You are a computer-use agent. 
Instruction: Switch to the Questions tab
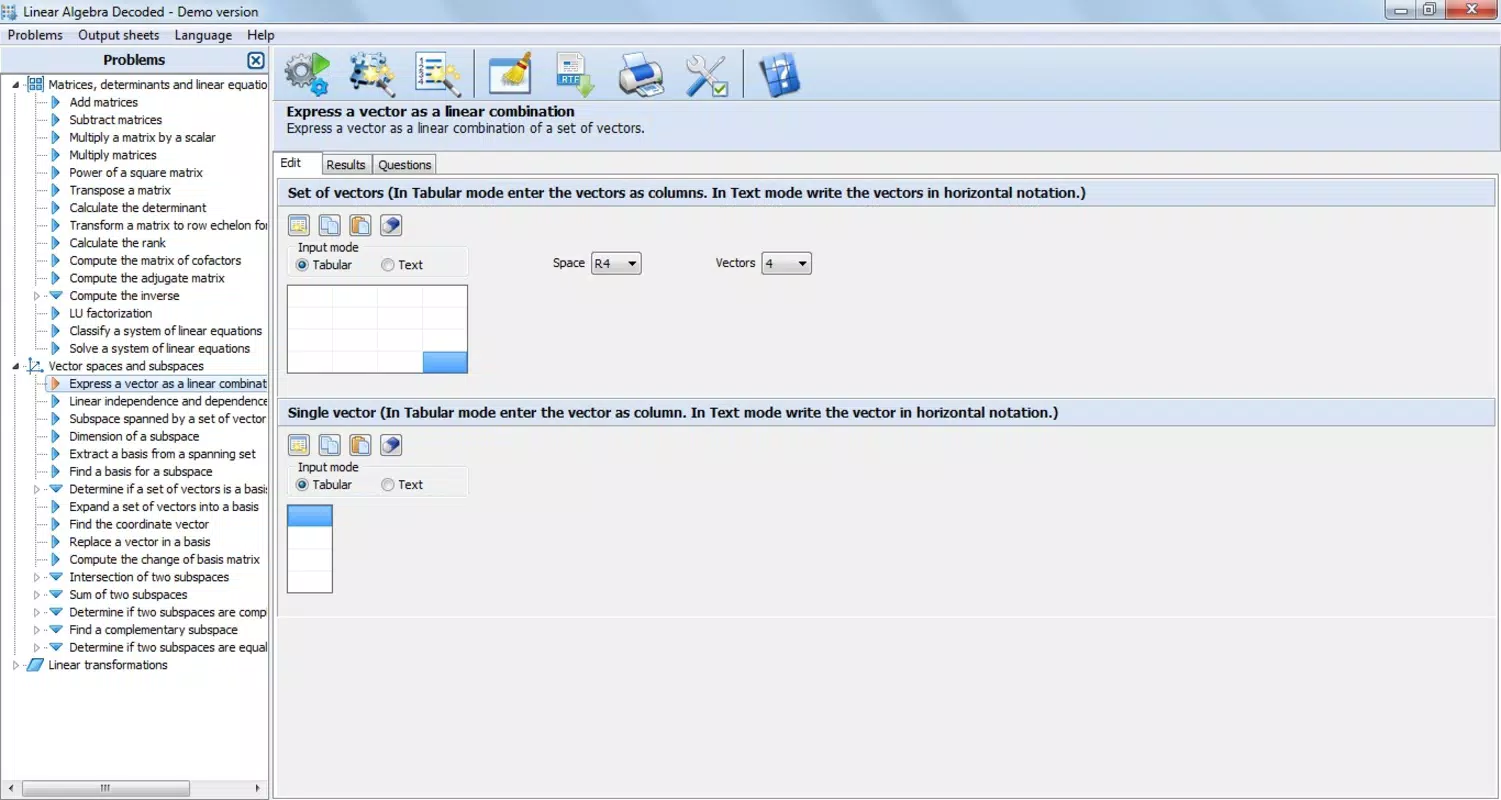click(405, 165)
